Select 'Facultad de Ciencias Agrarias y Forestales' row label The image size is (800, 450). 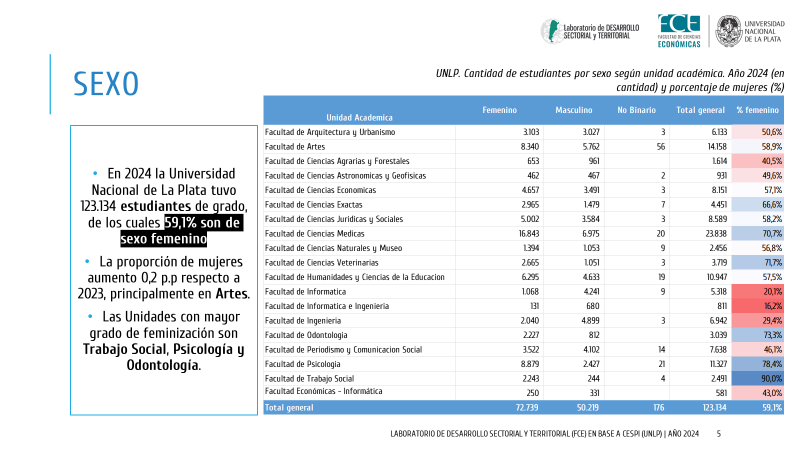pos(337,161)
